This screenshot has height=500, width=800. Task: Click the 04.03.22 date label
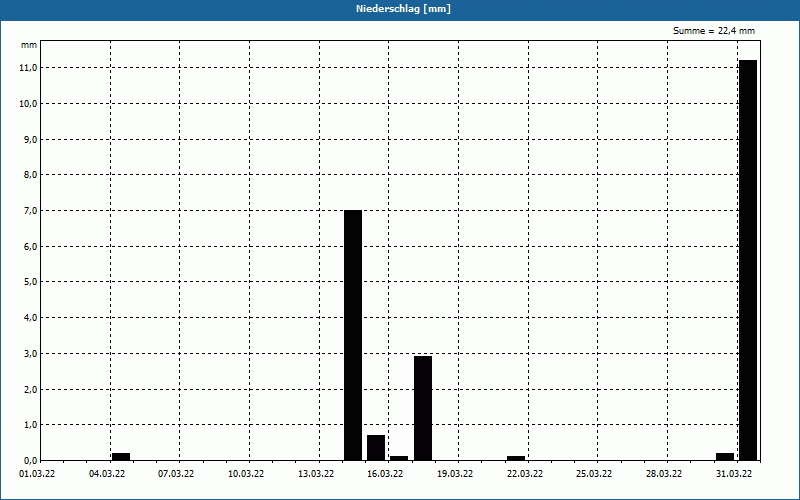(107, 474)
